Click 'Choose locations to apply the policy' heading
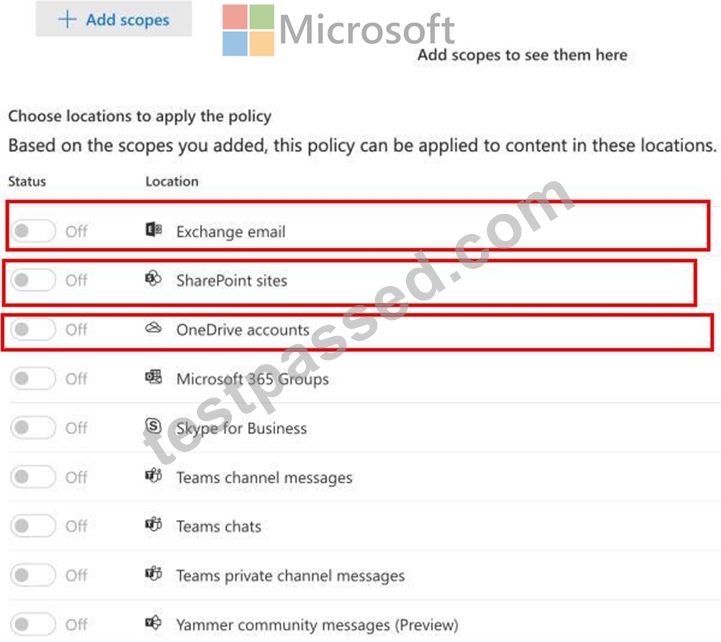Viewport: 721px width, 642px height. 140,116
